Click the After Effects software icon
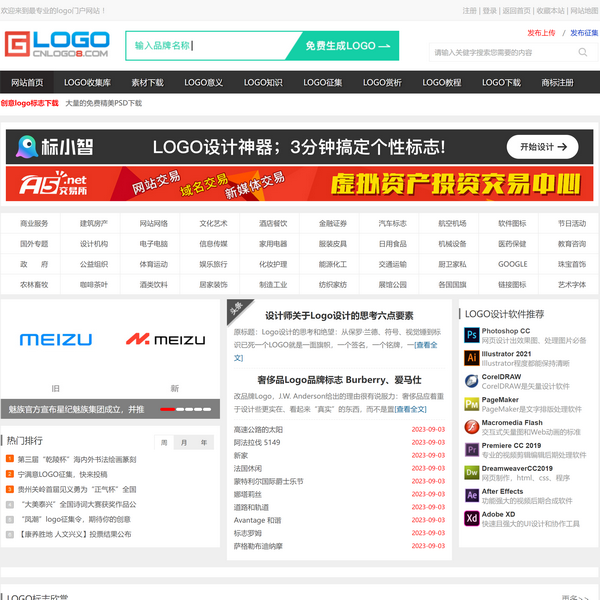600x600 pixels. 471,496
